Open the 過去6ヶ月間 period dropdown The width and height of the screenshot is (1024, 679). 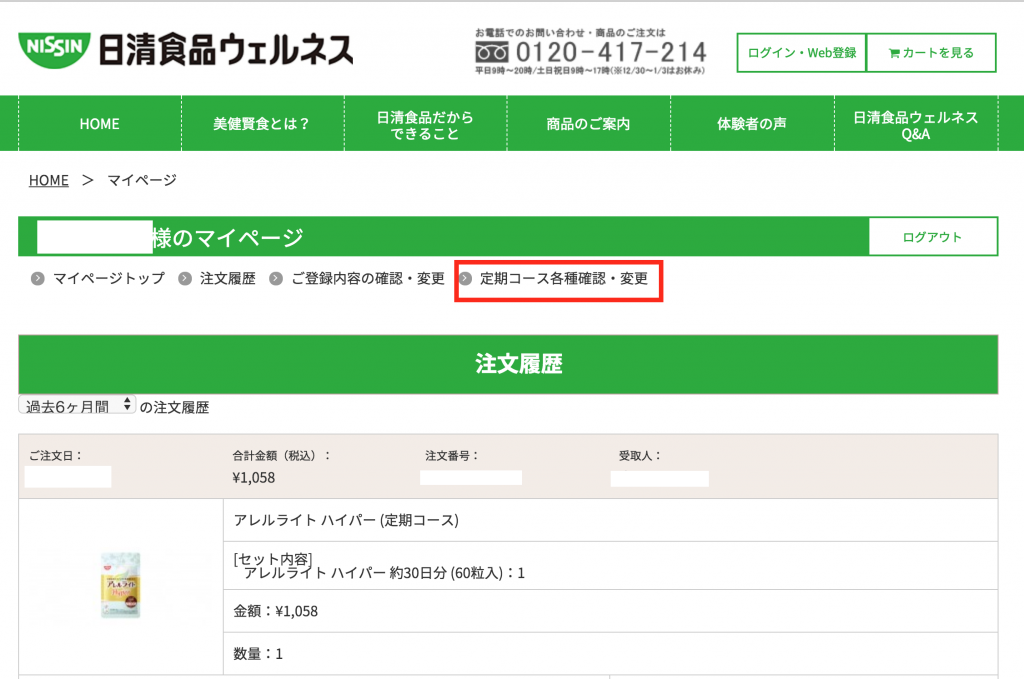pyautogui.click(x=77, y=406)
